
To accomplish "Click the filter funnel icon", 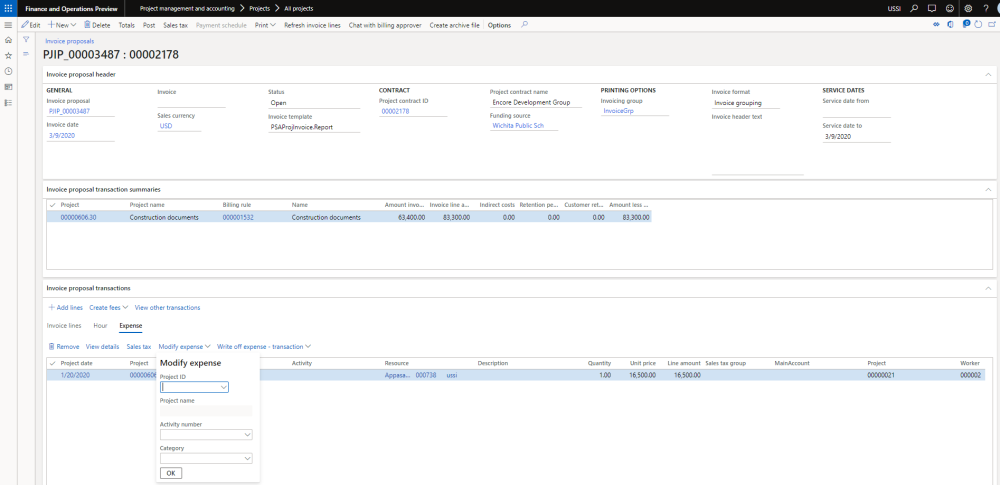I will coord(26,40).
